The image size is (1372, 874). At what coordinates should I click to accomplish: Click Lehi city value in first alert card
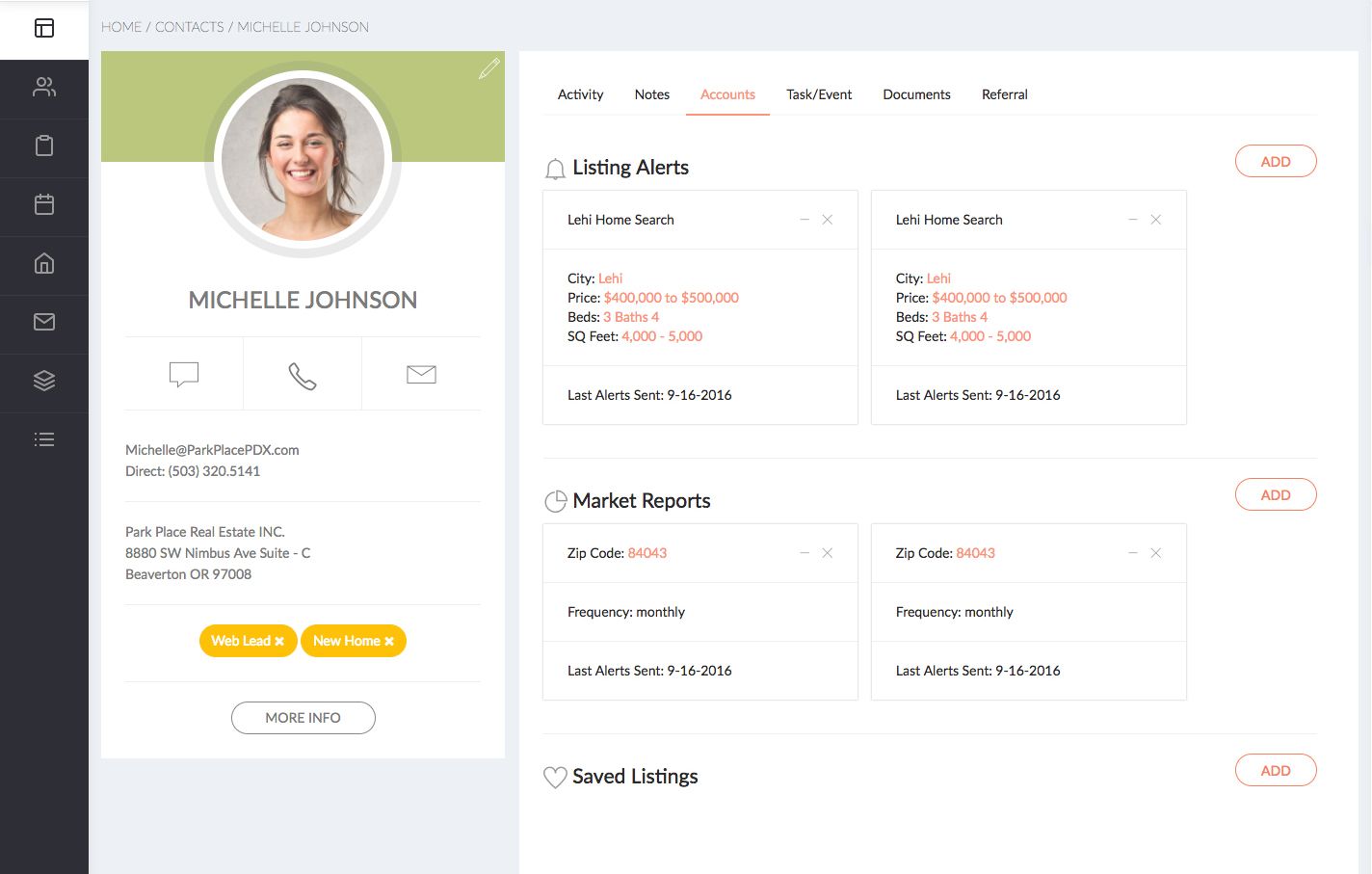coord(611,278)
